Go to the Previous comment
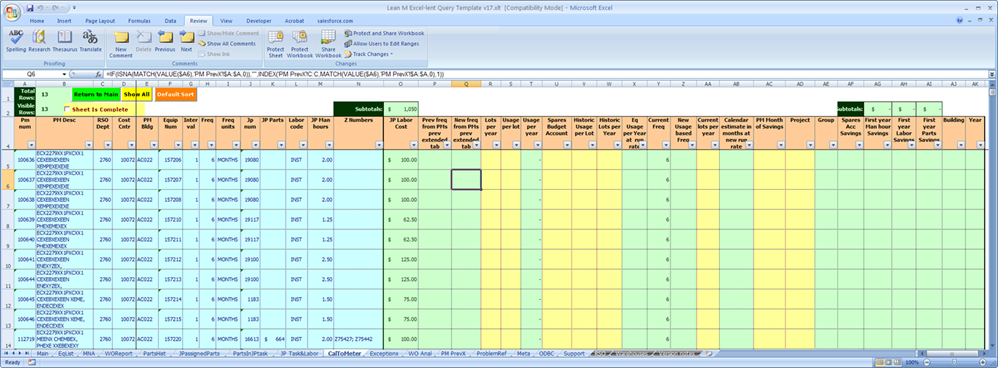The width and height of the screenshot is (998, 368). tap(165, 41)
